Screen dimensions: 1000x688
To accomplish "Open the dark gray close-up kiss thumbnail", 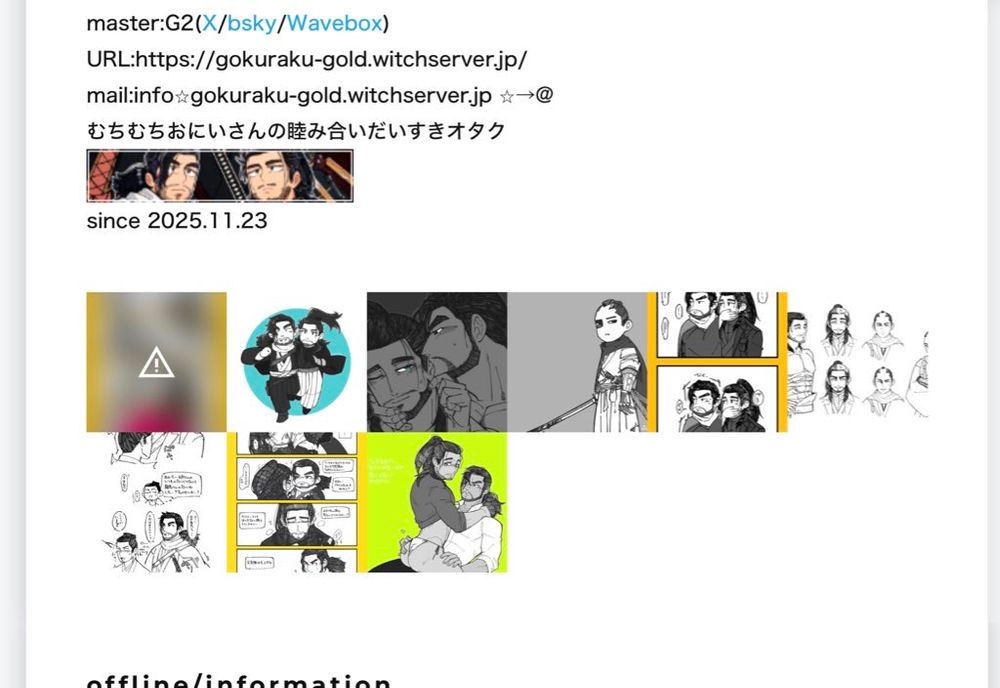I will tap(437, 362).
